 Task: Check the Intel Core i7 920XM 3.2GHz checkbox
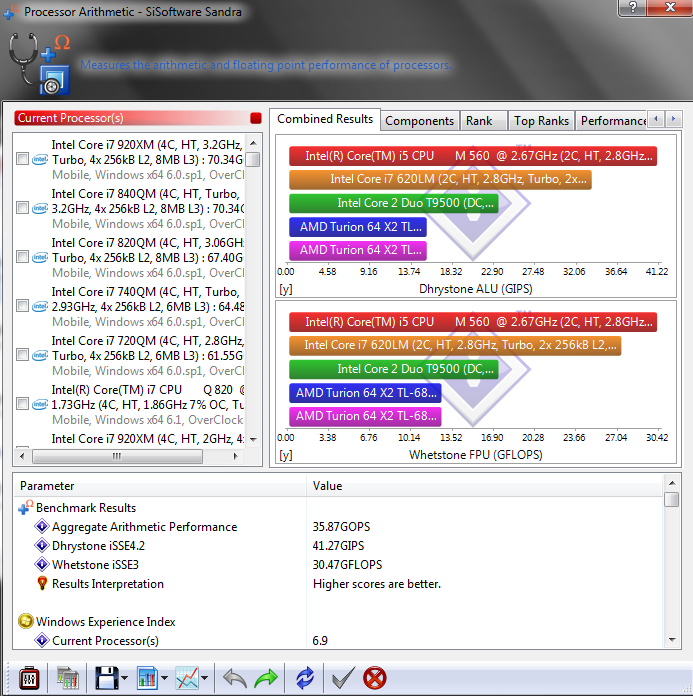pyautogui.click(x=22, y=159)
